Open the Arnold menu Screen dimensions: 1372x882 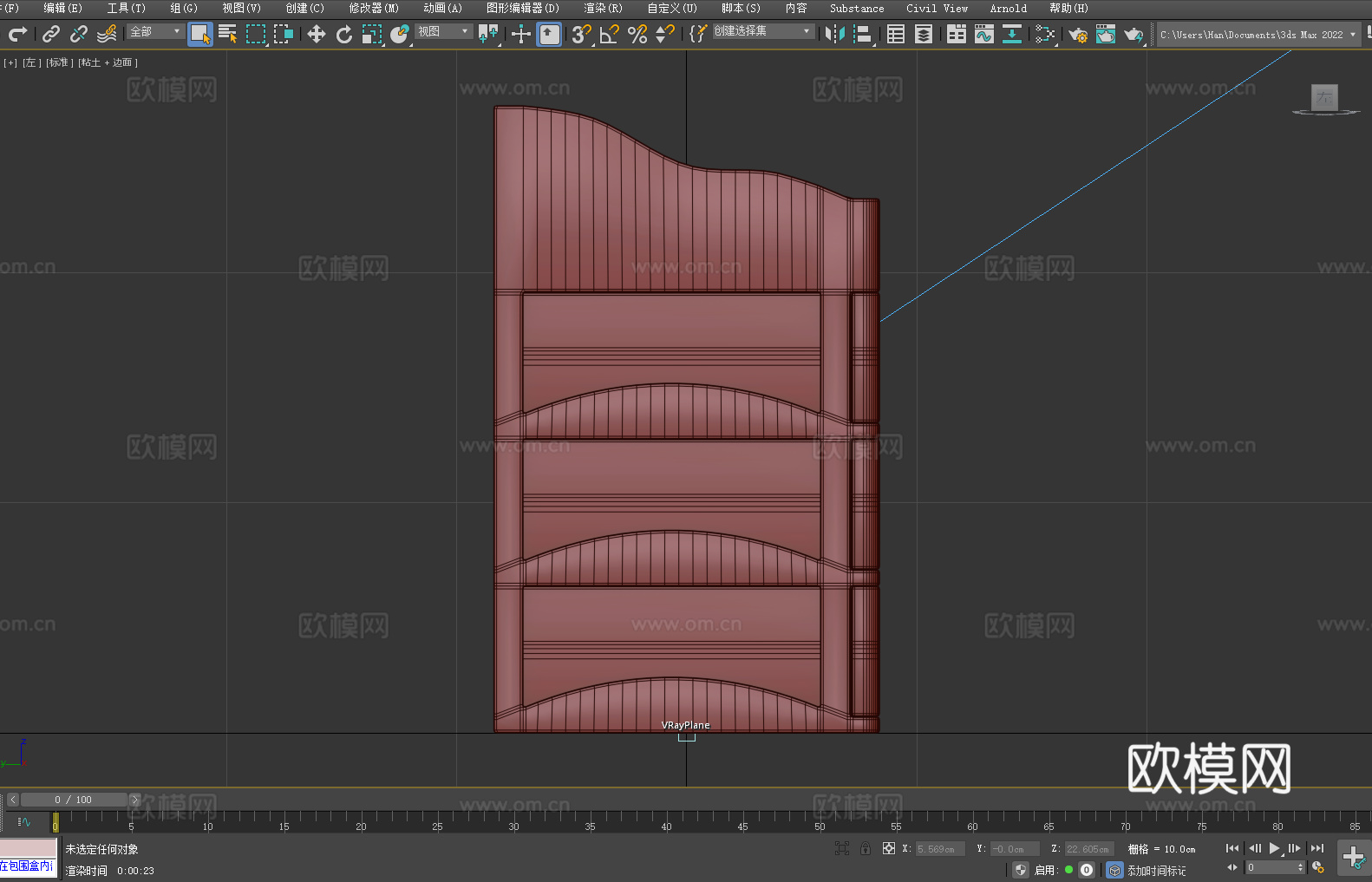[1009, 9]
